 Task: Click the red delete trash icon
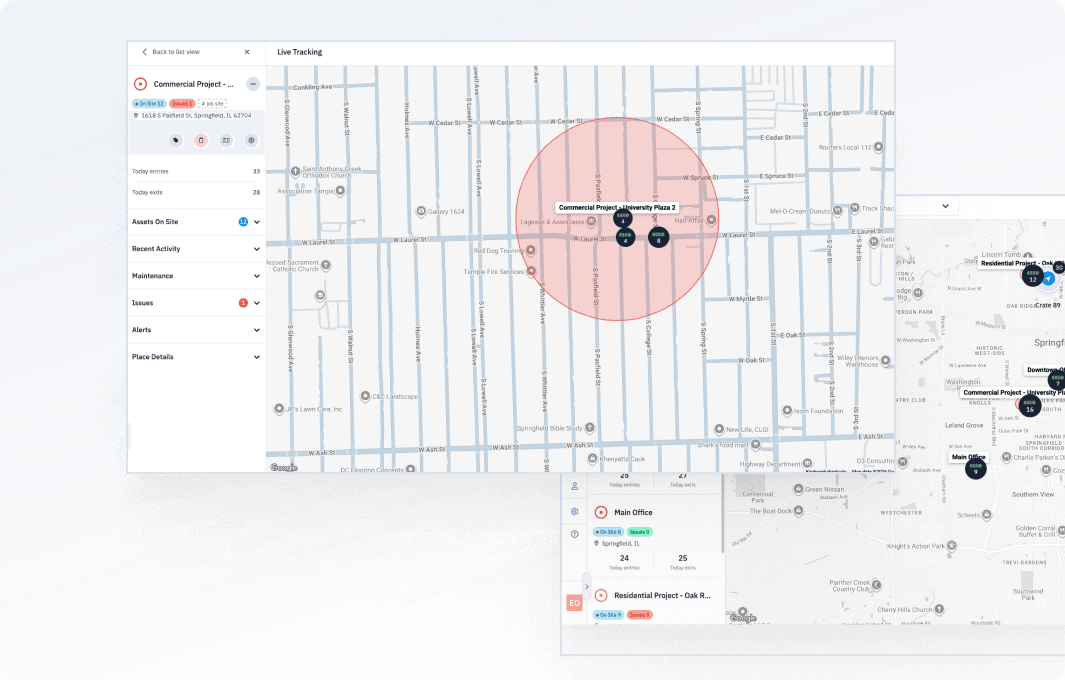point(201,140)
